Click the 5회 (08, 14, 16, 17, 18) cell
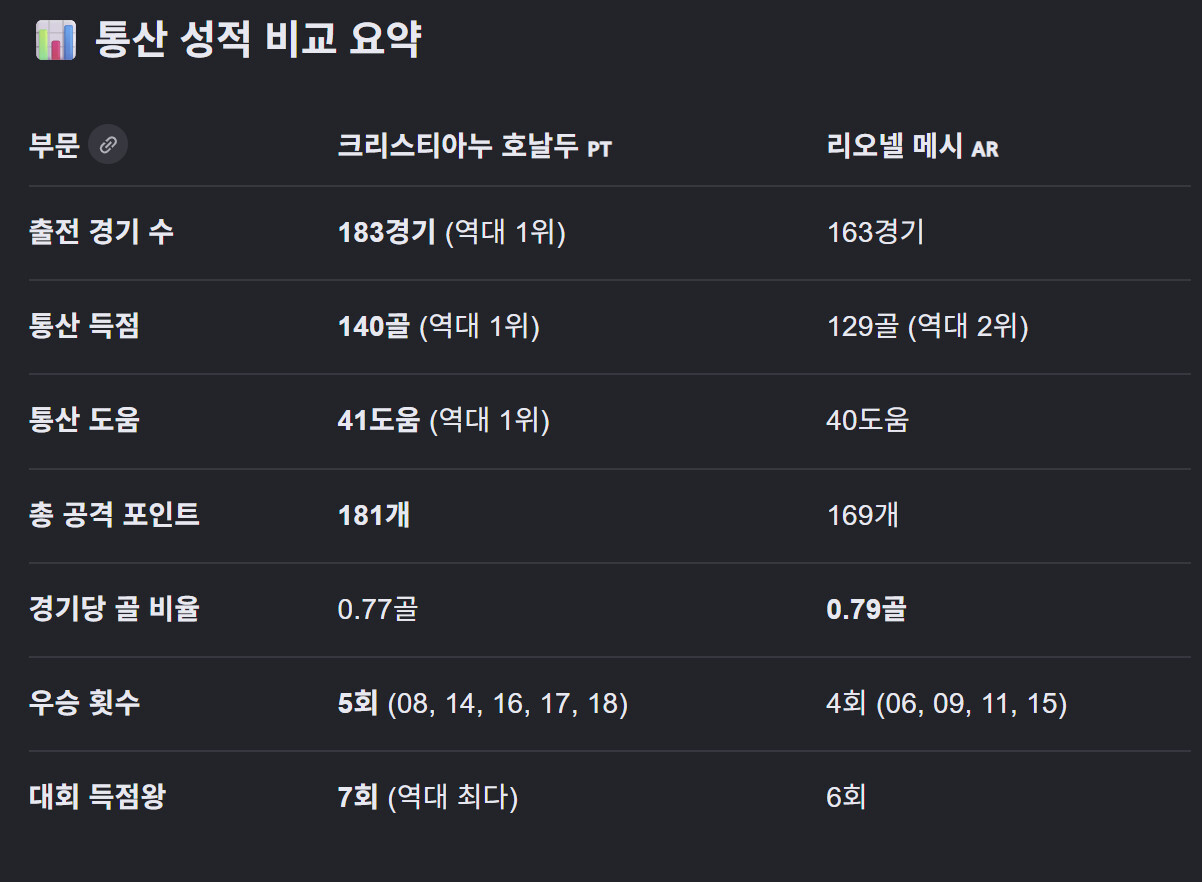This screenshot has height=882, width=1202. (x=483, y=703)
